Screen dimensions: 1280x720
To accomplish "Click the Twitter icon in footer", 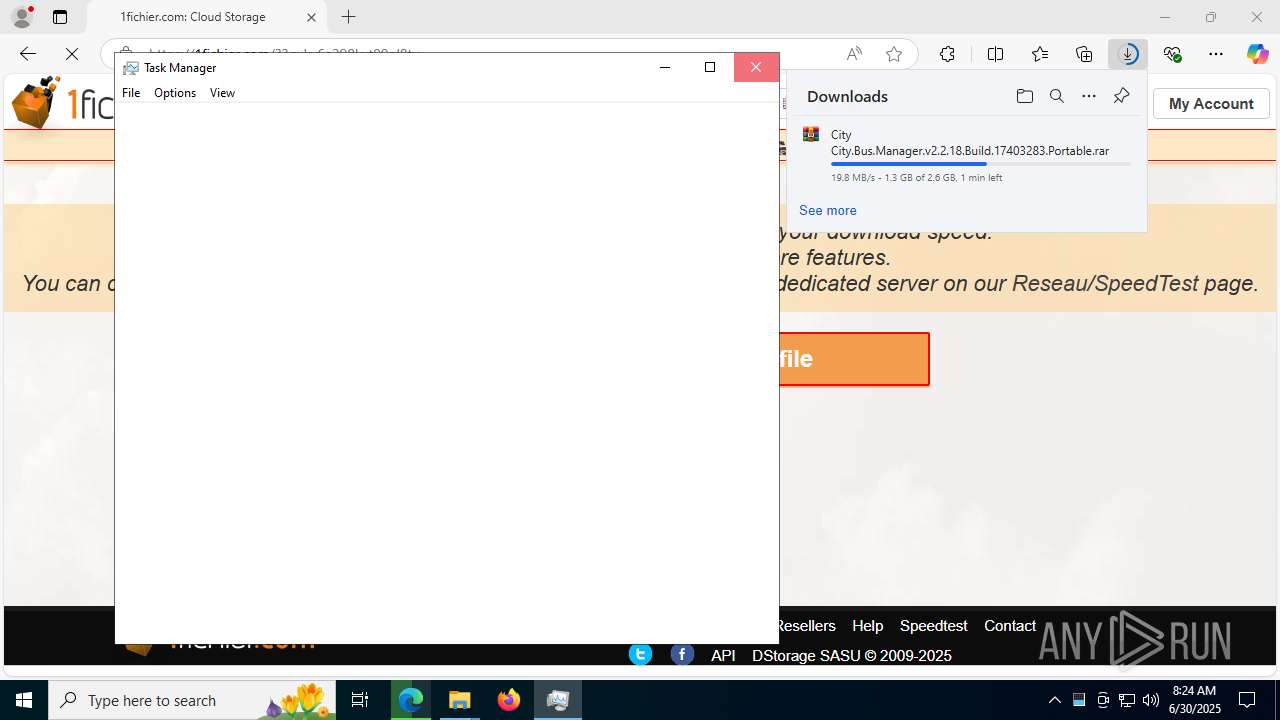I will pyautogui.click(x=640, y=654).
